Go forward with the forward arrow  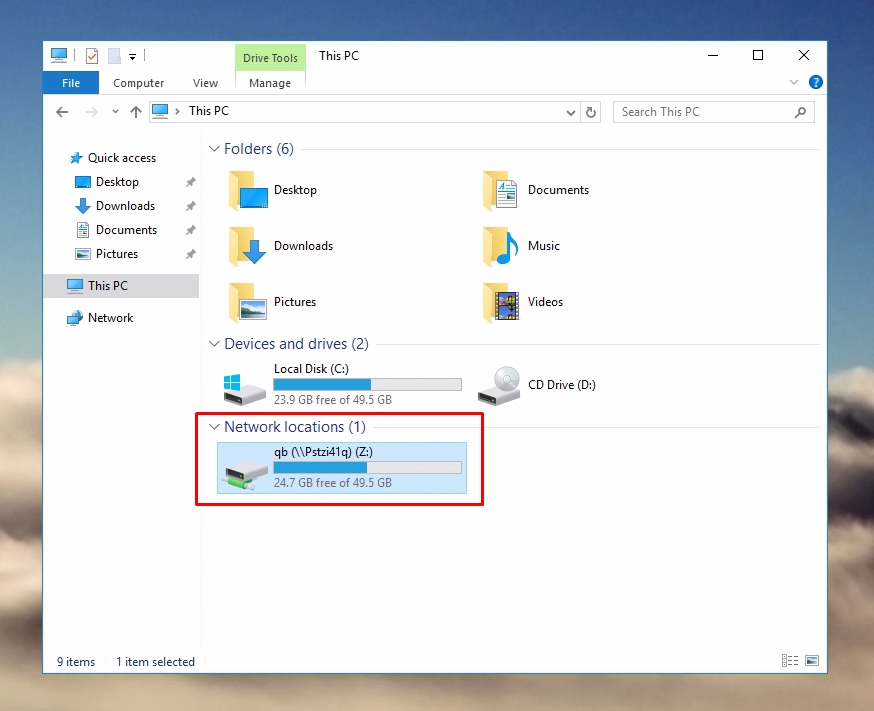(91, 112)
